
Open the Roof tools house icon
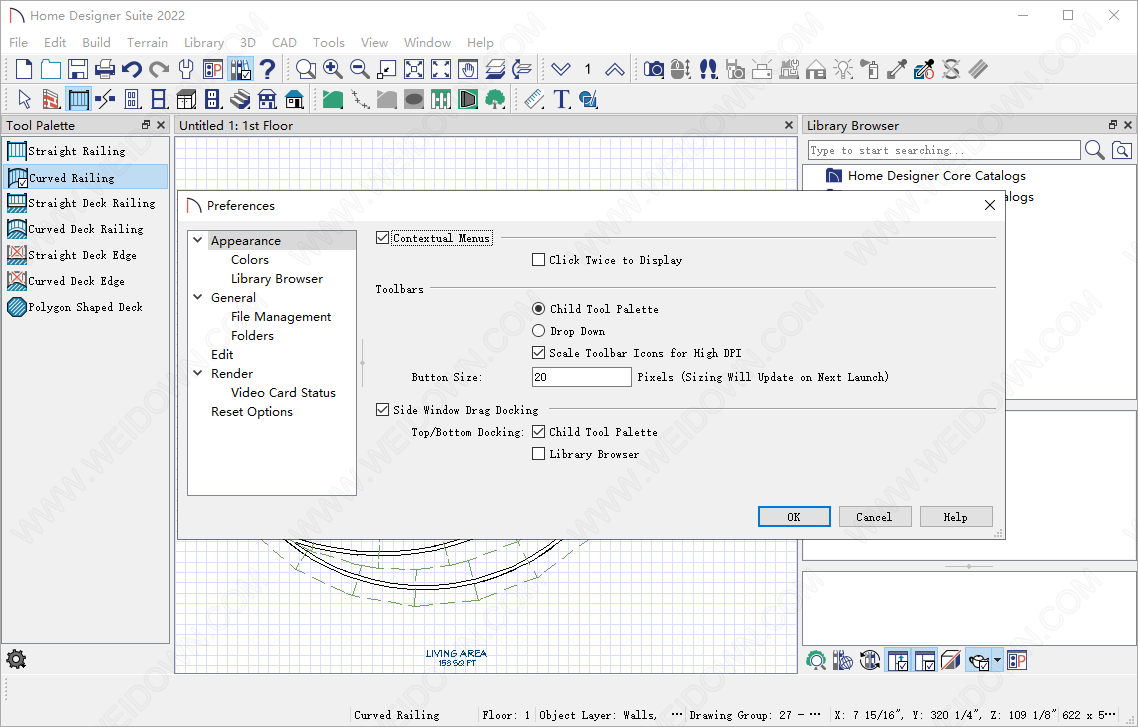[x=295, y=99]
